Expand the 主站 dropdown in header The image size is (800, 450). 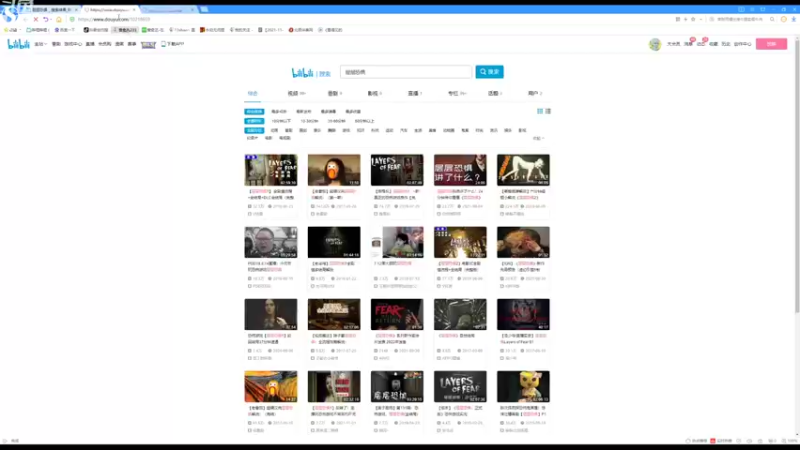click(x=40, y=44)
